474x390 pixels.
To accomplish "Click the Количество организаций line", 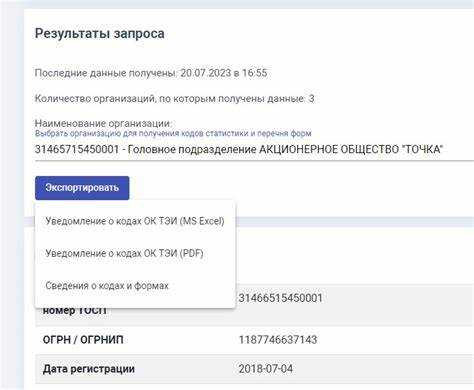I will tap(174, 99).
